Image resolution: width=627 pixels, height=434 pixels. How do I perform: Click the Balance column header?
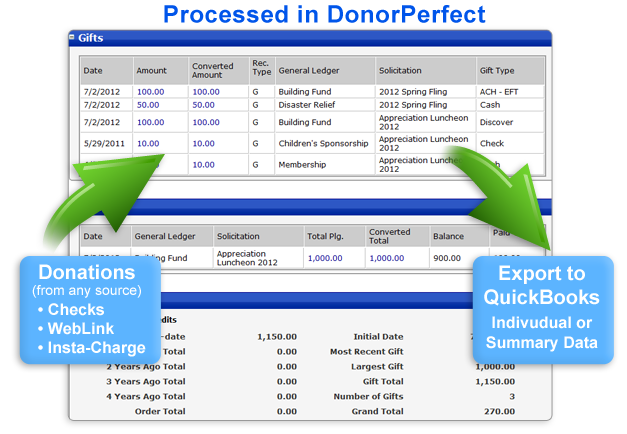click(x=459, y=236)
